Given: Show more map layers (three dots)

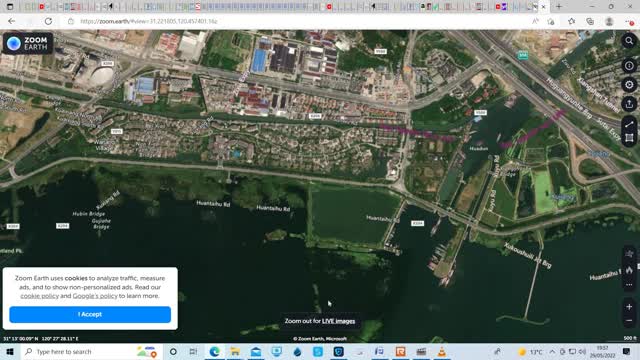Looking at the screenshot, I should [x=629, y=284].
